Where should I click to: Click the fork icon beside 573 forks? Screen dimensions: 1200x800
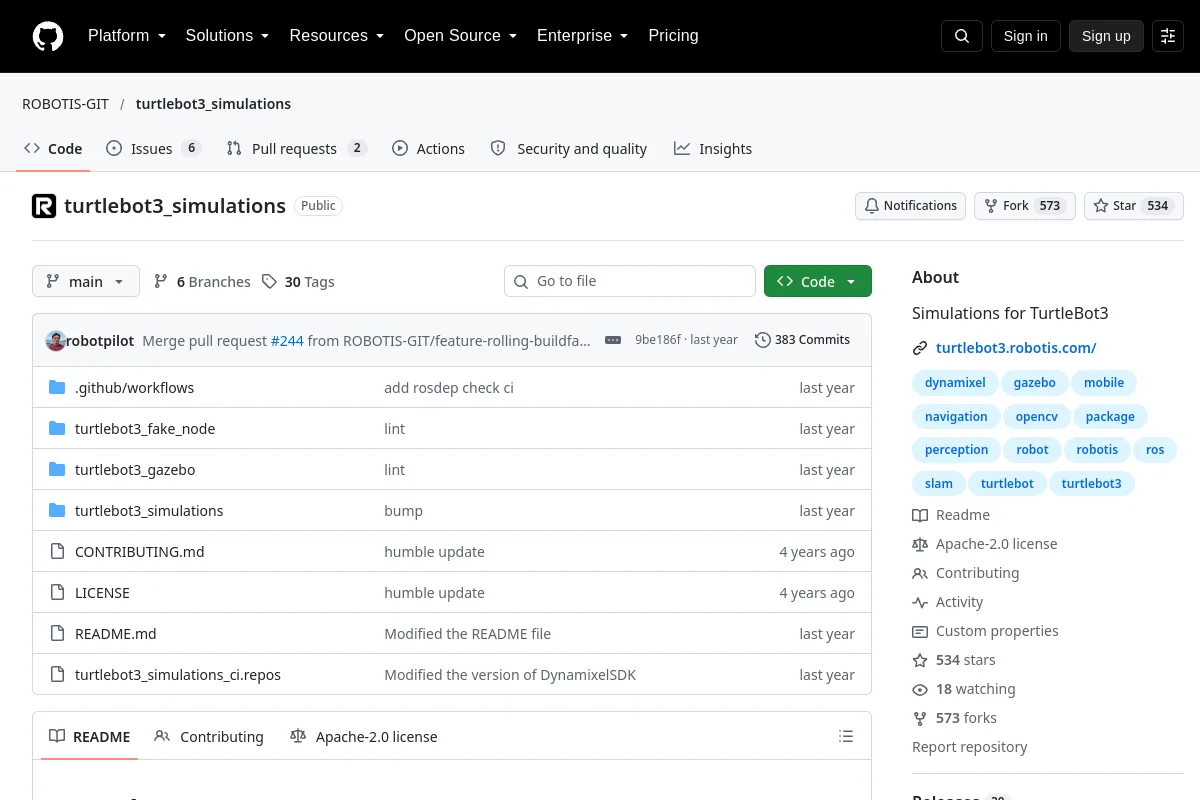(920, 718)
